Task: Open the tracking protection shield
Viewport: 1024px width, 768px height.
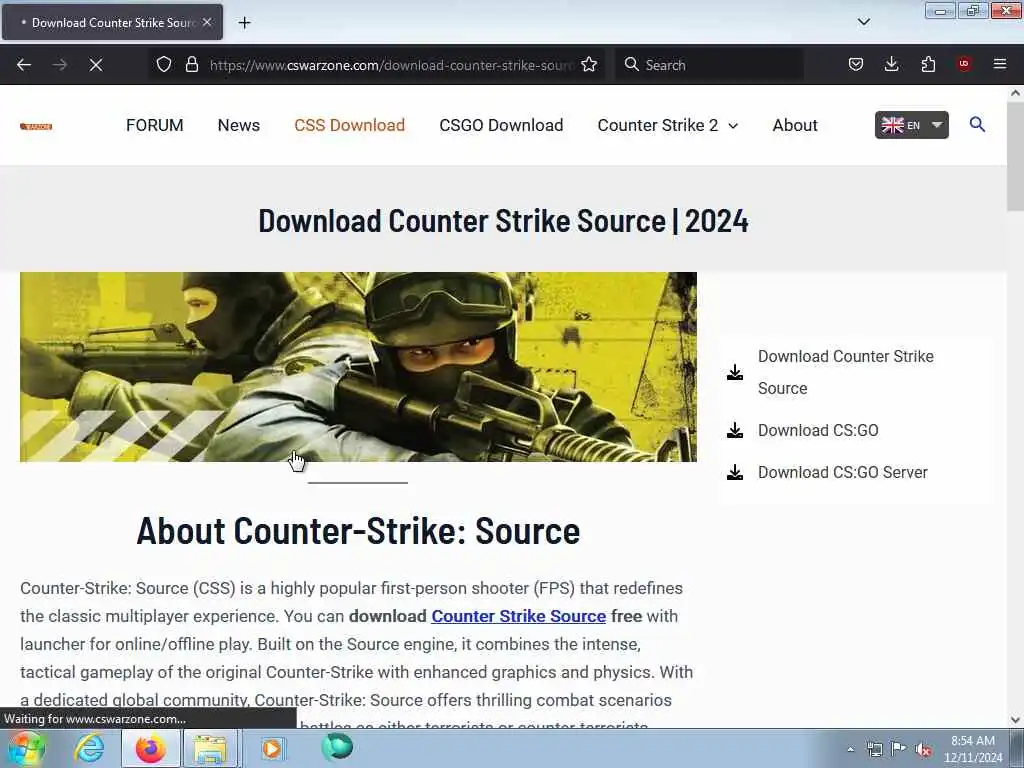Action: [x=164, y=64]
